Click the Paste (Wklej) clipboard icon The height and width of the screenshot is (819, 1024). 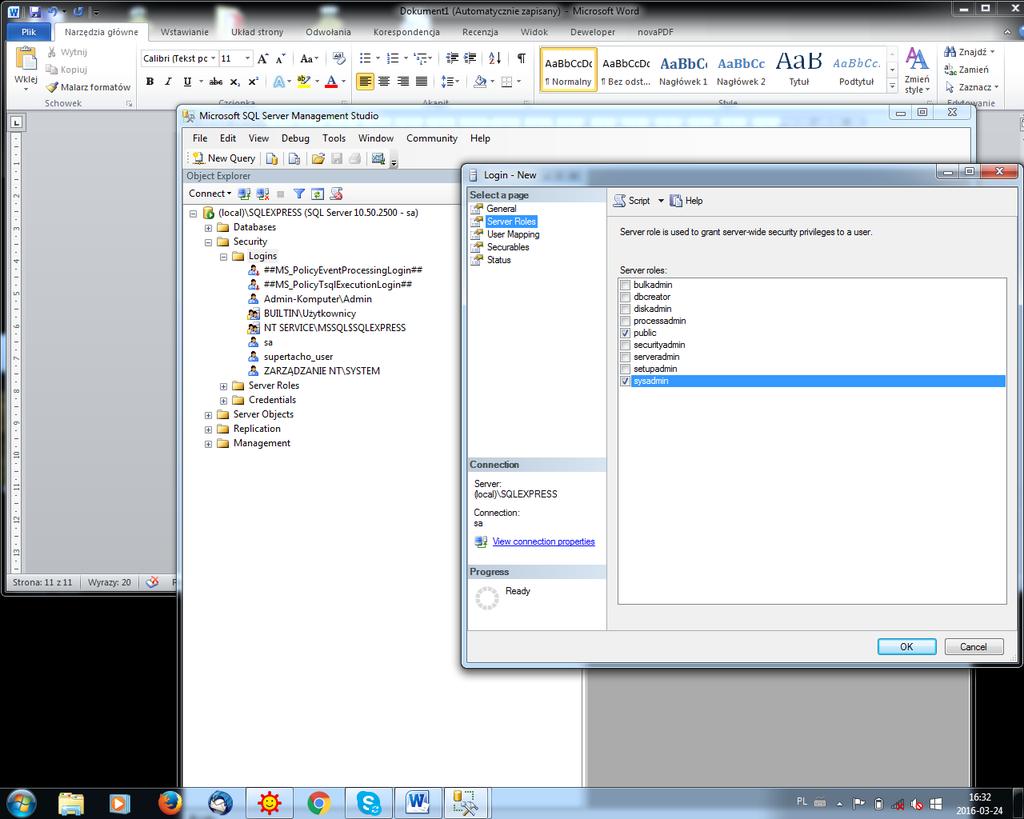coord(26,59)
